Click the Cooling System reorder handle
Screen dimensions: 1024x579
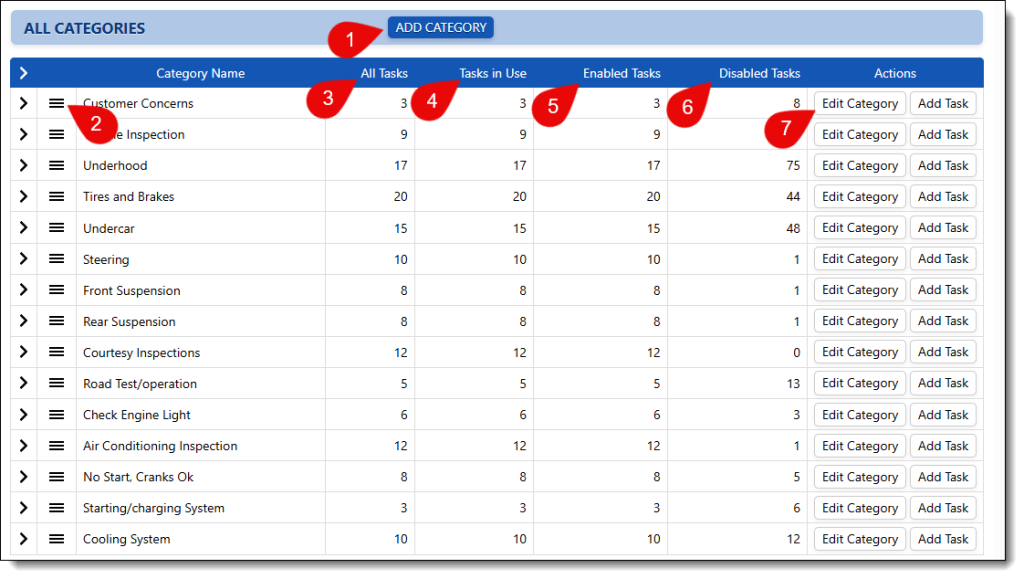click(x=57, y=539)
